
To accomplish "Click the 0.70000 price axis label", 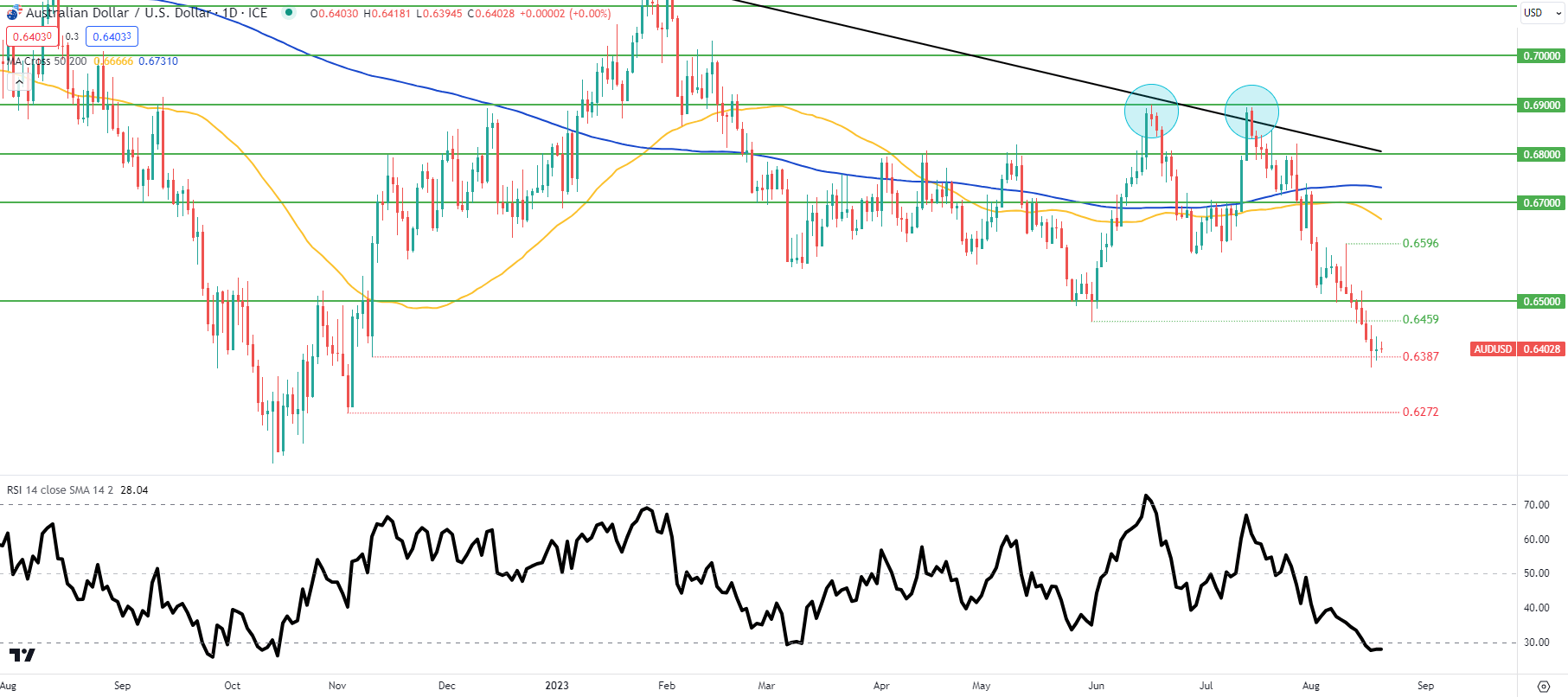I will (1541, 56).
